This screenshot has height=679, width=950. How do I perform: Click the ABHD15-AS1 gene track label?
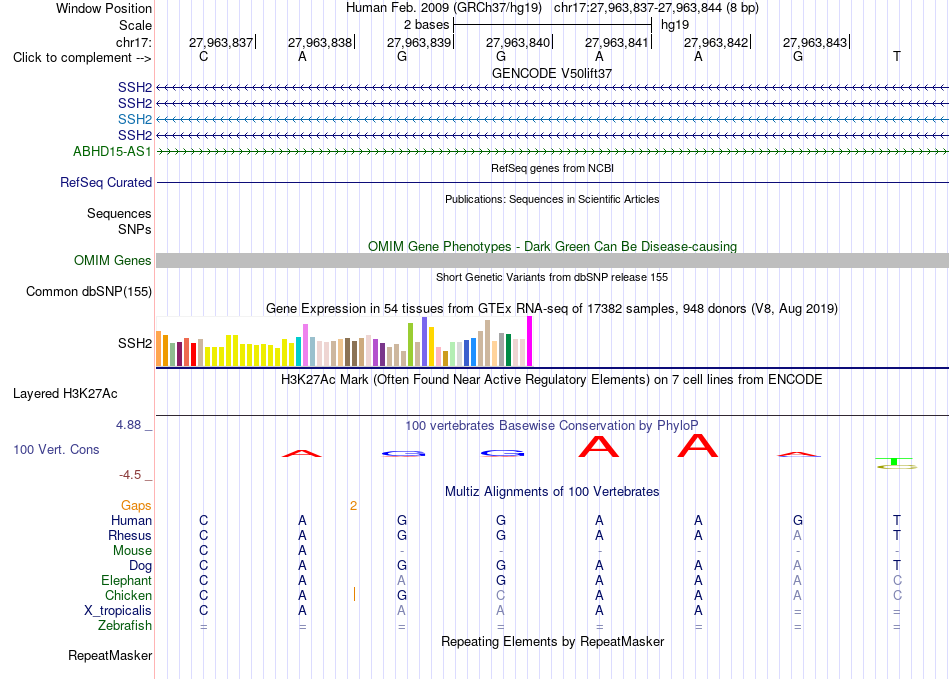tap(112, 151)
